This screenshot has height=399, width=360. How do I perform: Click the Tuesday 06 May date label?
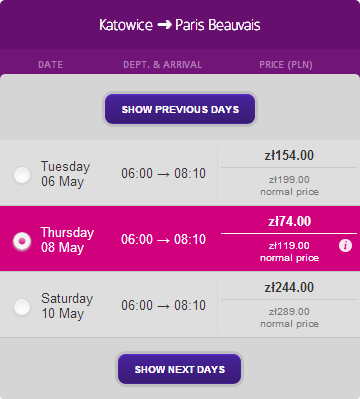(66, 174)
